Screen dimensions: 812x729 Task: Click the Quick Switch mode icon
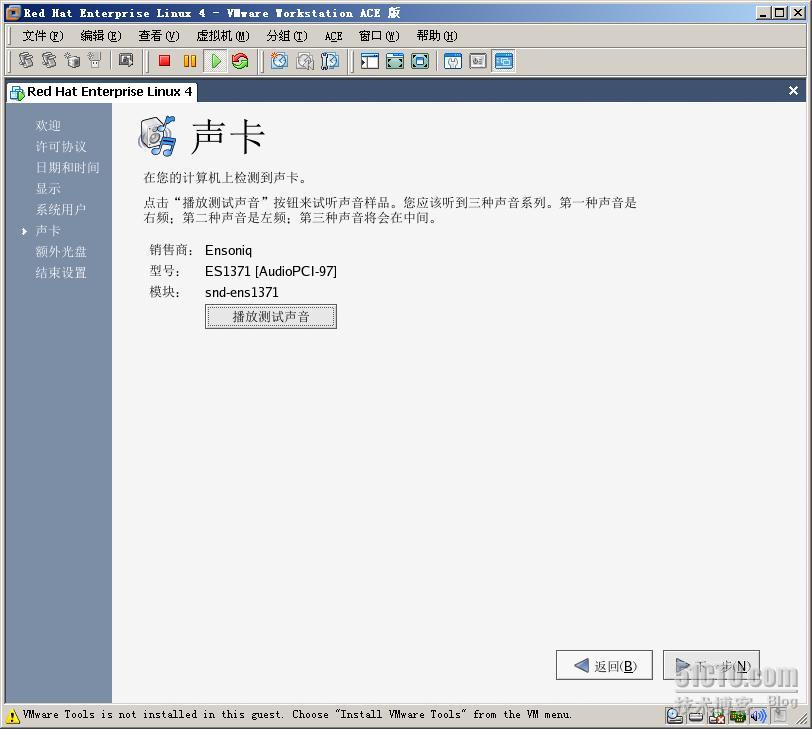coord(395,61)
